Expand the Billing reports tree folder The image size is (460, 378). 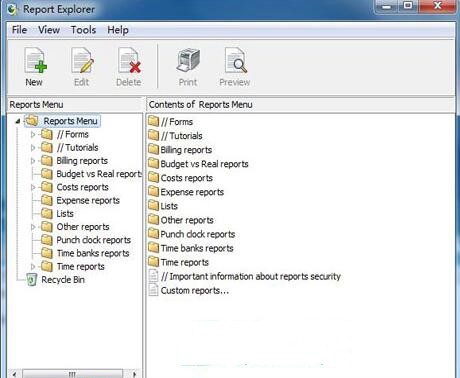click(x=33, y=161)
